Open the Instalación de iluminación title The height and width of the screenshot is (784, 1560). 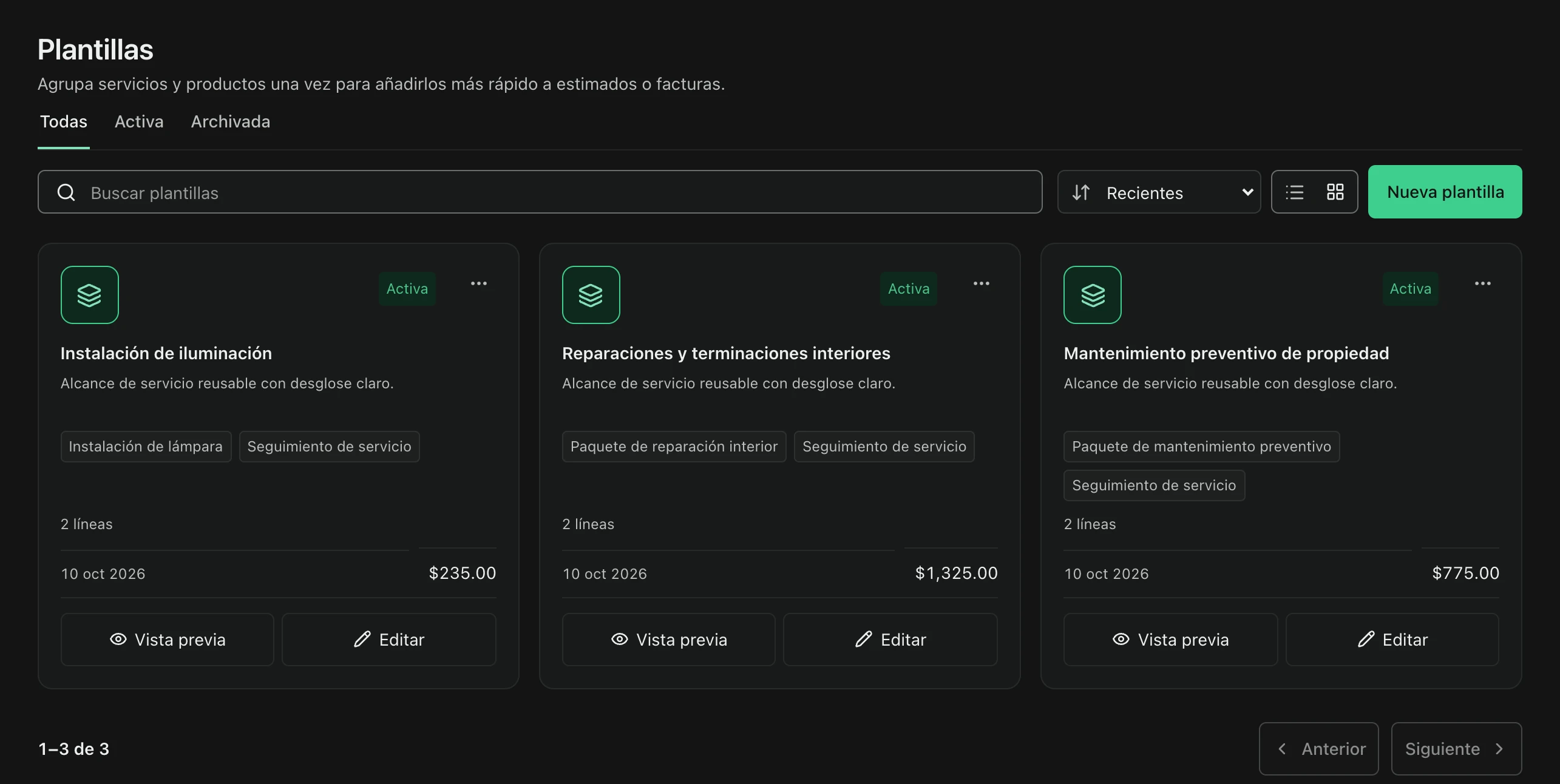click(x=166, y=353)
